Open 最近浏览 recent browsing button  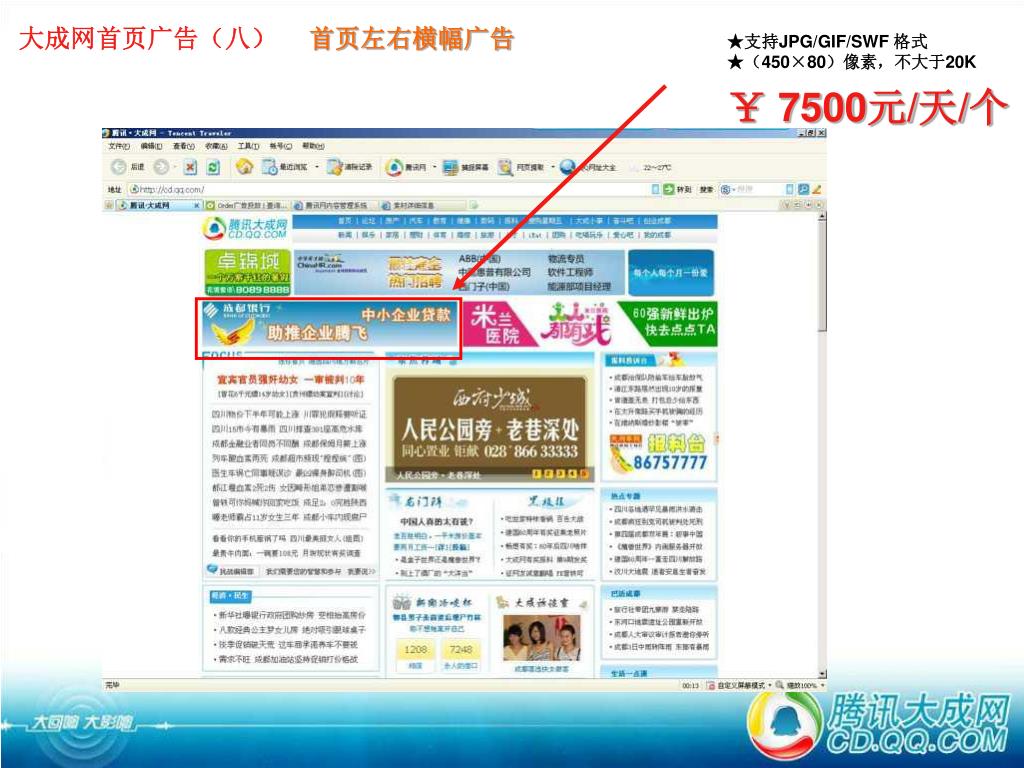point(285,168)
